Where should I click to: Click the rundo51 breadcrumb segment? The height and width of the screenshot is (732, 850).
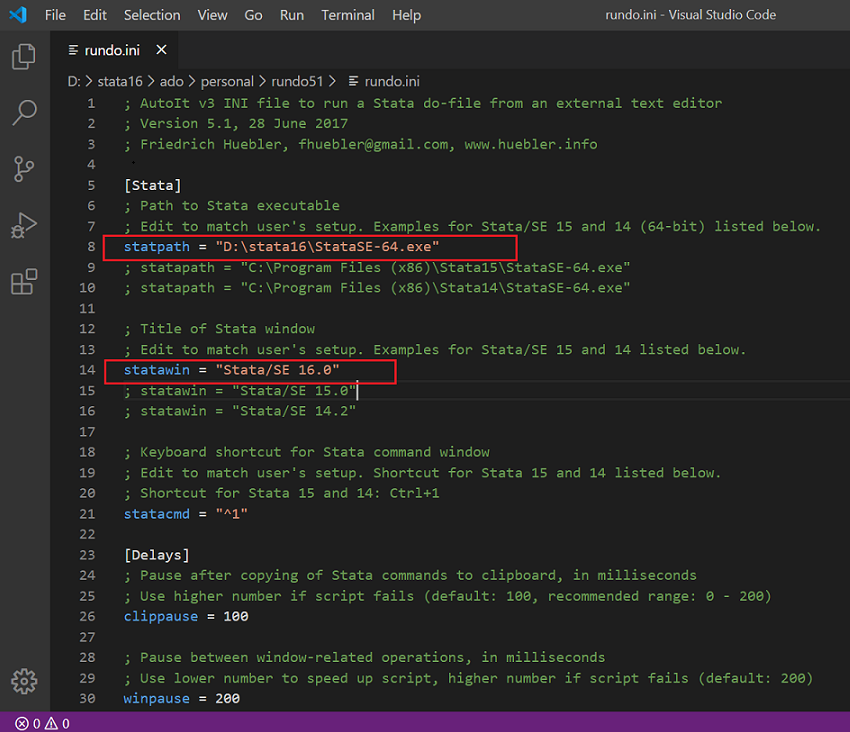(297, 81)
